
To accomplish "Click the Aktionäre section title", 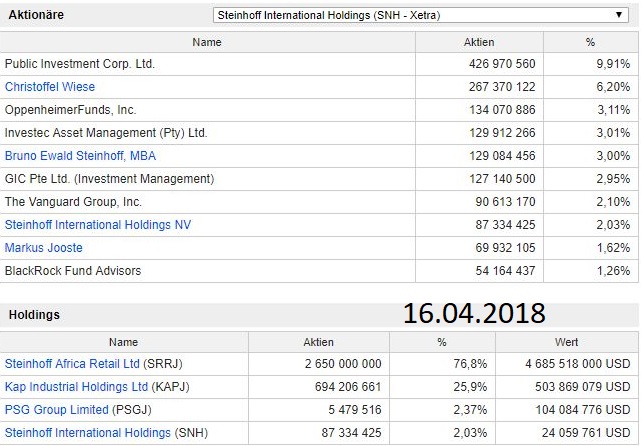I will pos(38,16).
